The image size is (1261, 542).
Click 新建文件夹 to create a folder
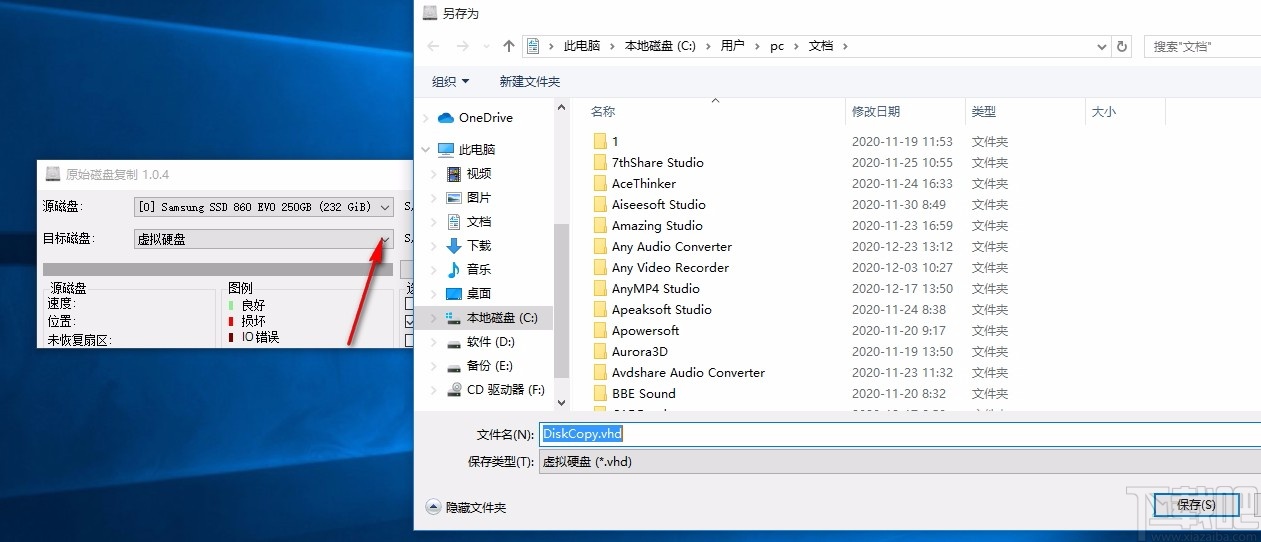point(530,82)
